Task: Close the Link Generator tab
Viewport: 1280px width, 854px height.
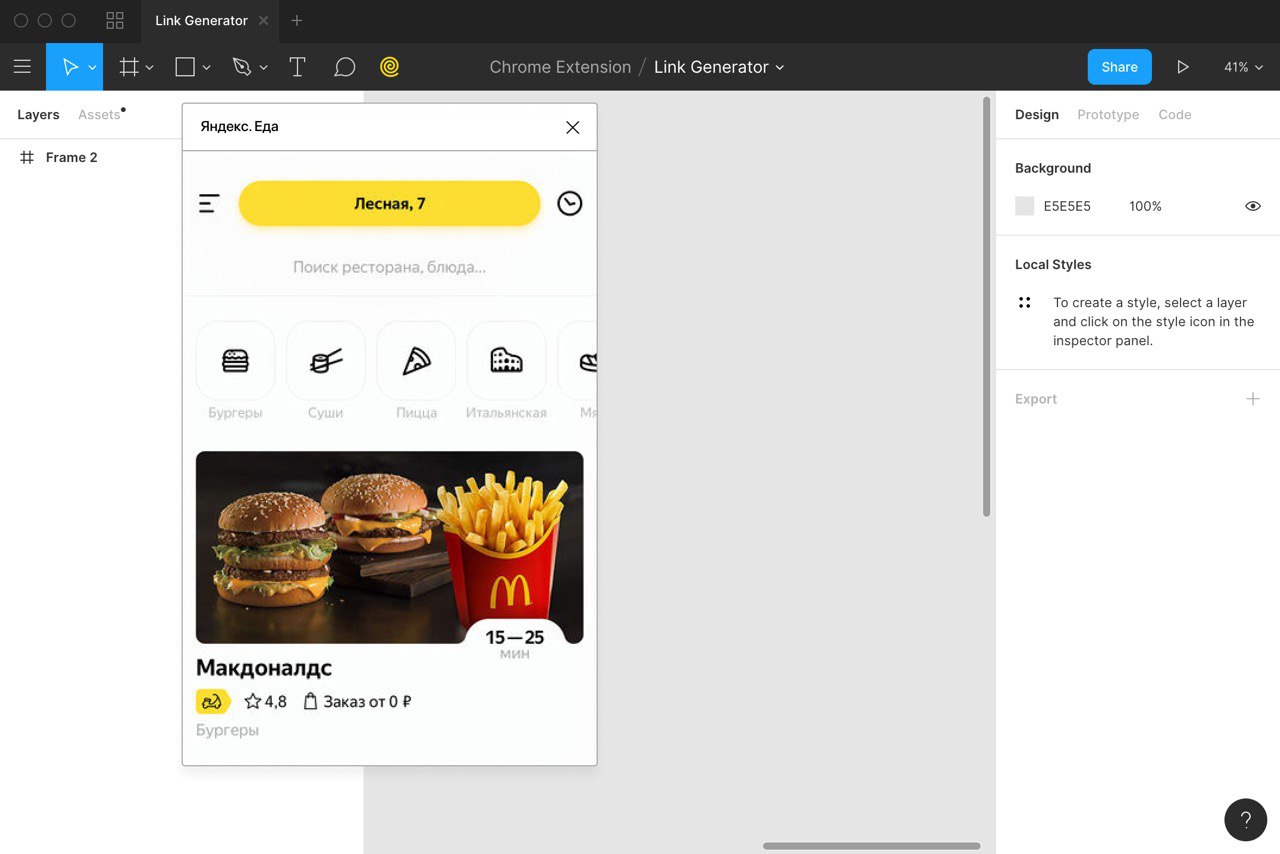Action: pyautogui.click(x=263, y=20)
